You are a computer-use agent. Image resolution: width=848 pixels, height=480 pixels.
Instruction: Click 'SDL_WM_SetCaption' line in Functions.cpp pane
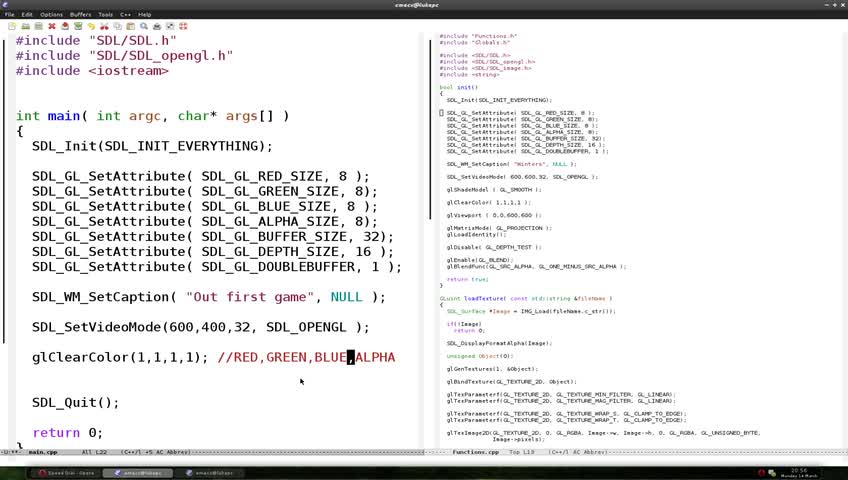click(x=512, y=164)
